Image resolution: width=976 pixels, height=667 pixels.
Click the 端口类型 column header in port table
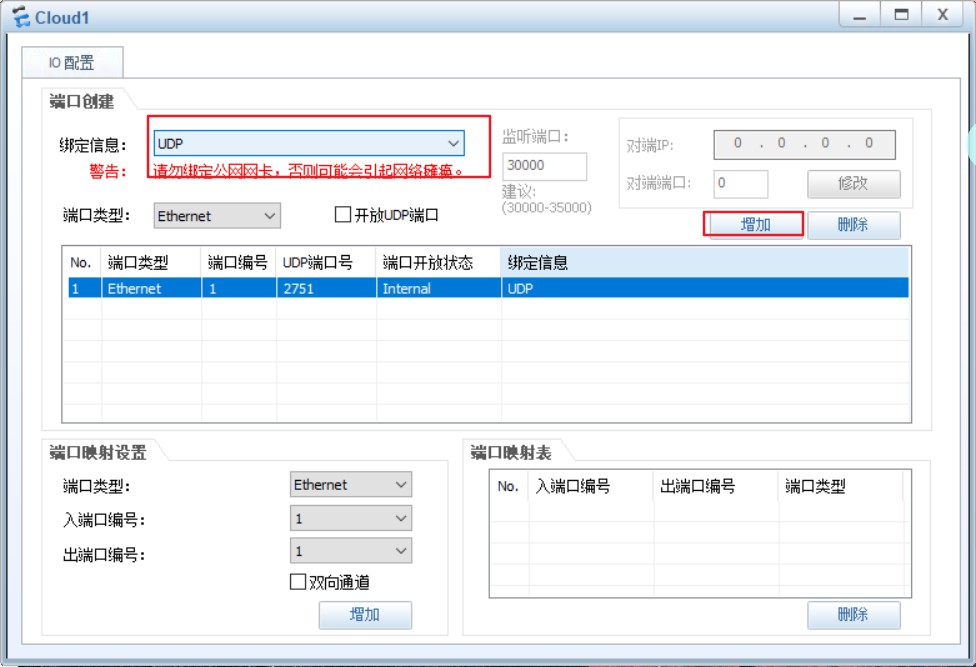[x=151, y=263]
